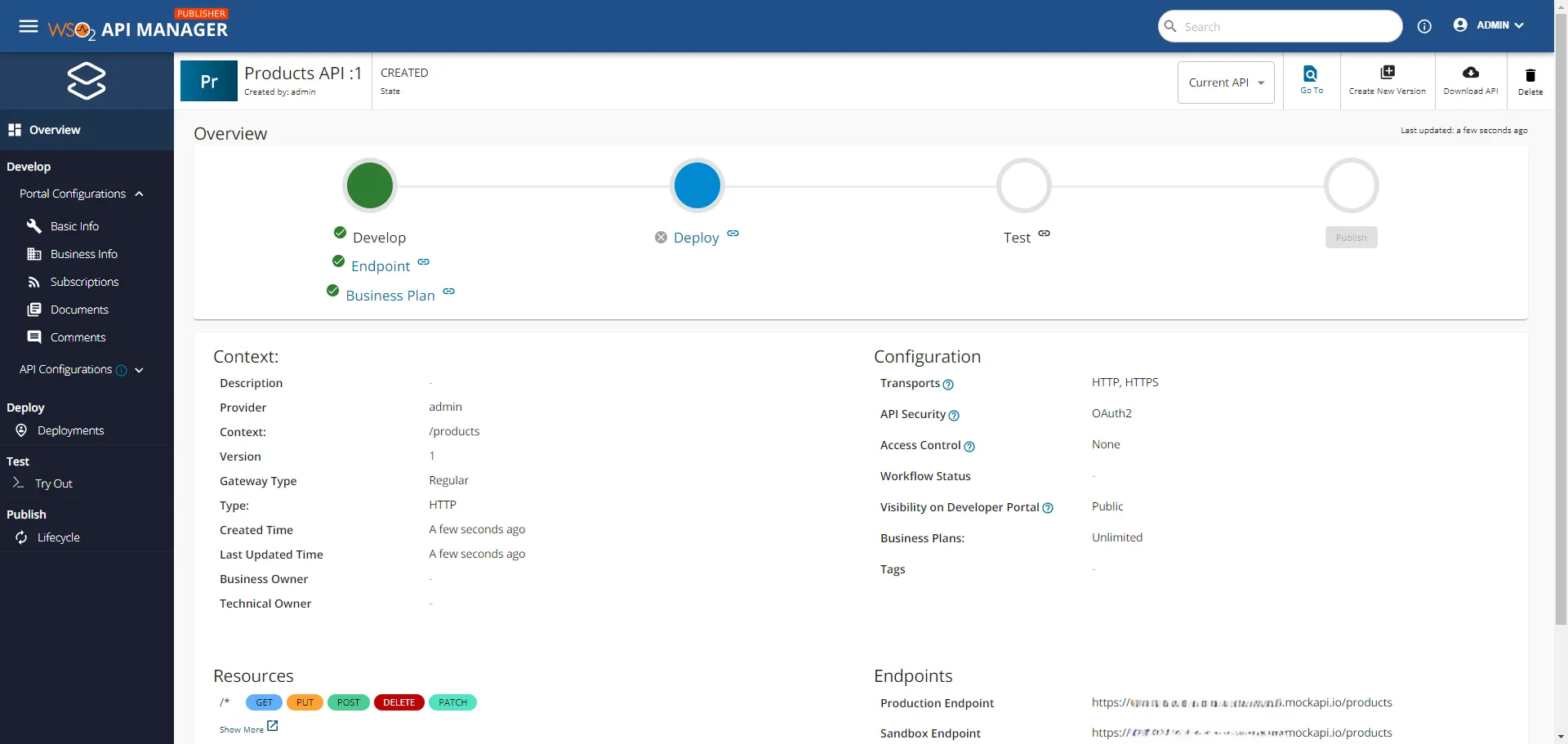Viewport: 1568px width, 744px height.
Task: Click the '/products' context value
Action: [454, 431]
